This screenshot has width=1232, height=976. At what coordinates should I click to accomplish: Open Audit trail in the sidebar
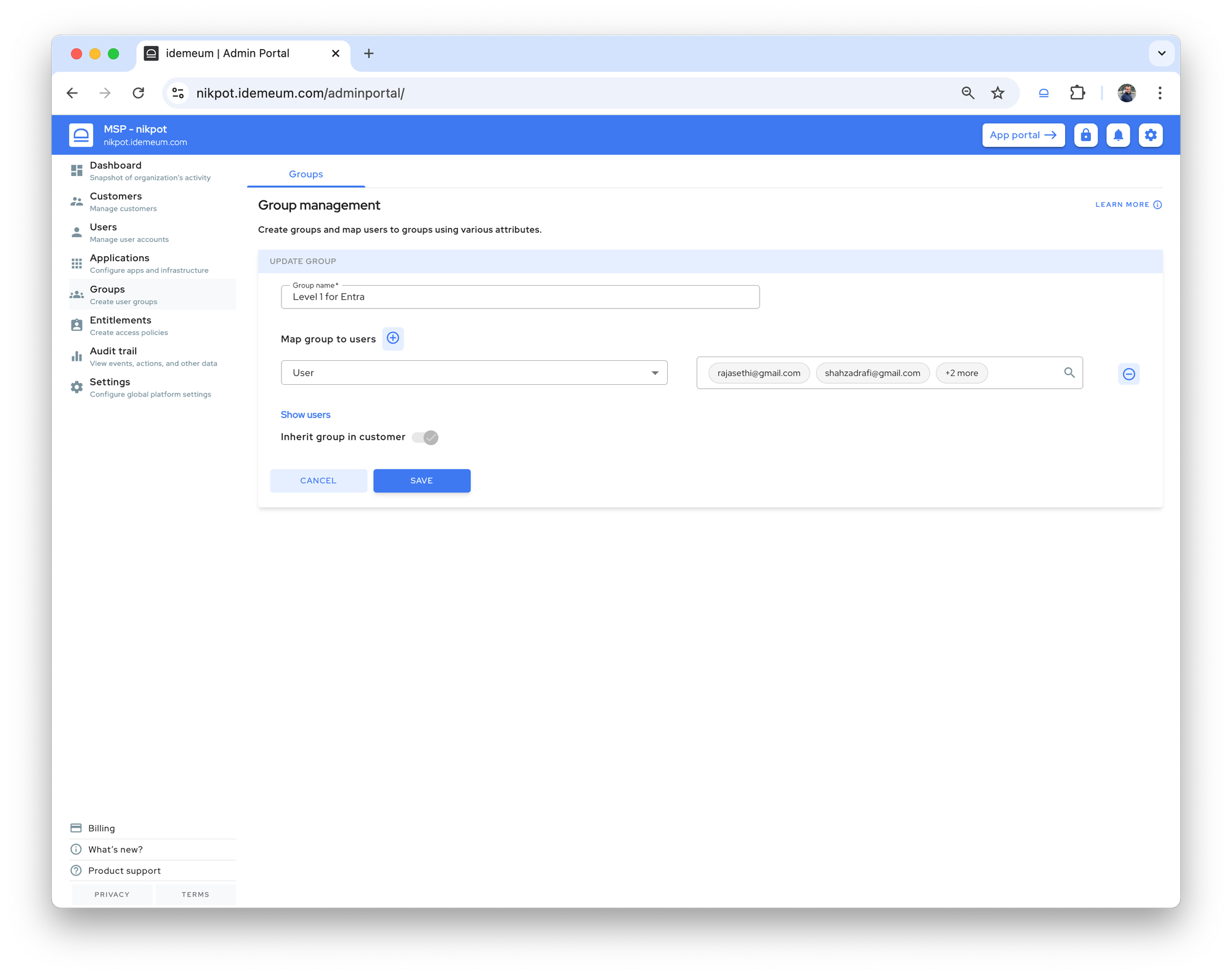[x=152, y=356]
